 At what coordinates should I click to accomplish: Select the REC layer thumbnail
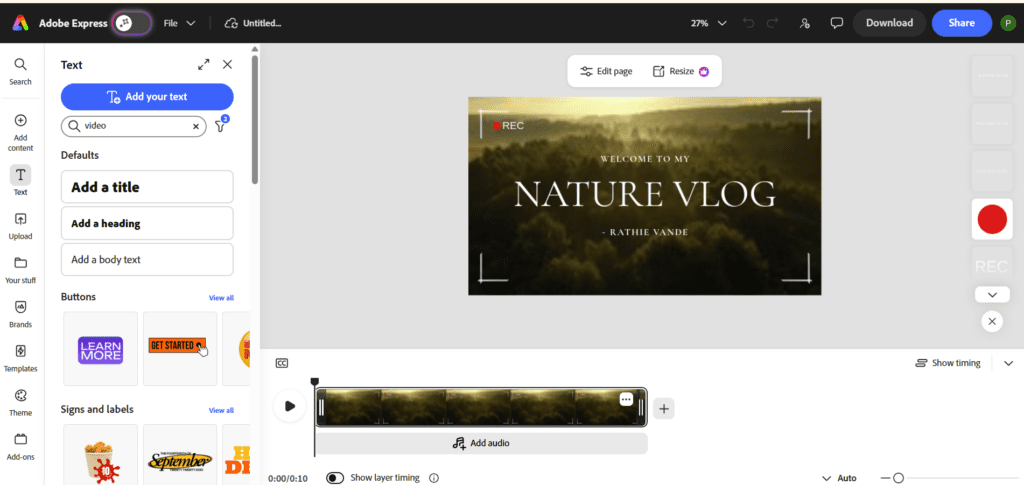pyautogui.click(x=992, y=266)
